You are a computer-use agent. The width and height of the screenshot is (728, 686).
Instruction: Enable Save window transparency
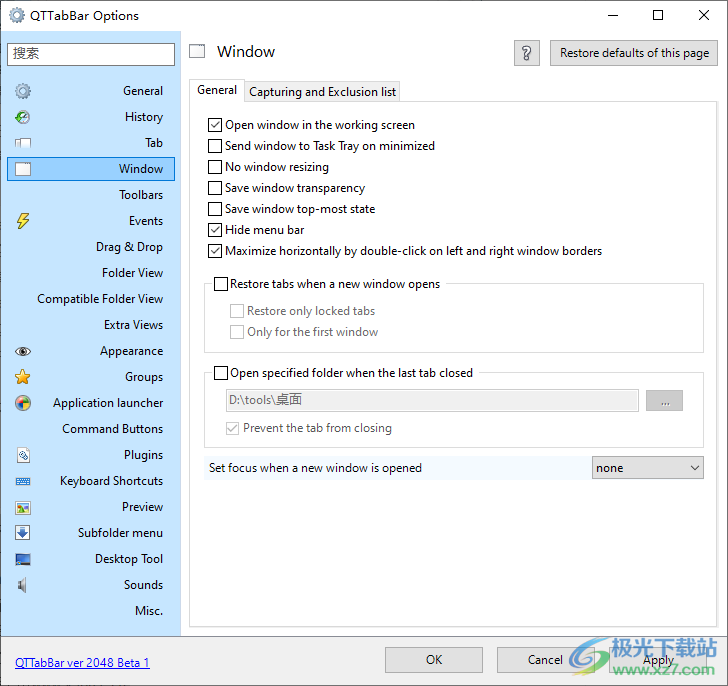click(x=214, y=188)
